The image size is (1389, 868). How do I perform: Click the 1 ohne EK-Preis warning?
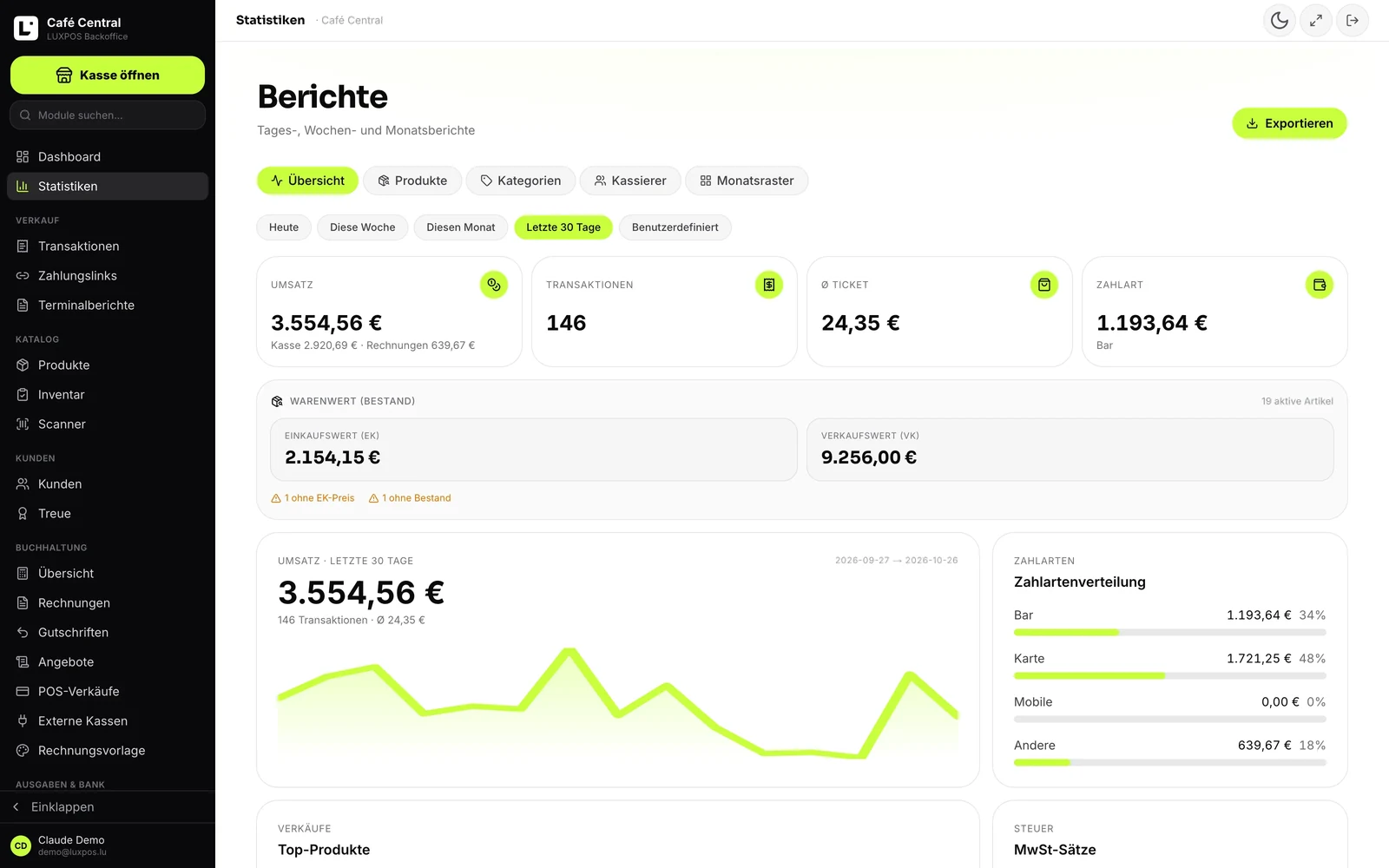click(313, 498)
